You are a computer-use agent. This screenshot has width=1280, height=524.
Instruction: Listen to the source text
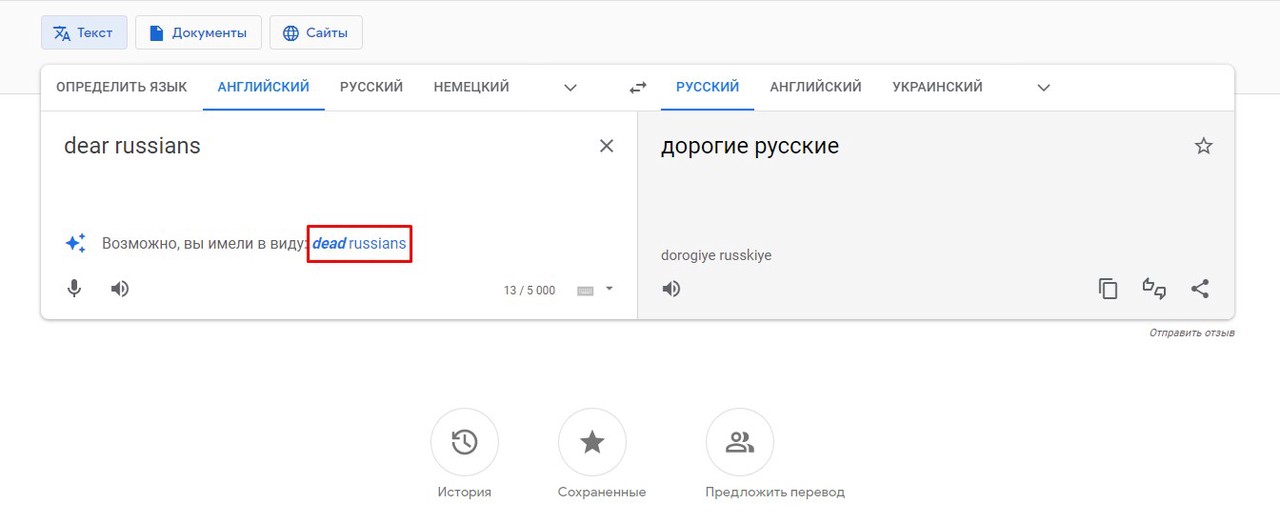[120, 289]
